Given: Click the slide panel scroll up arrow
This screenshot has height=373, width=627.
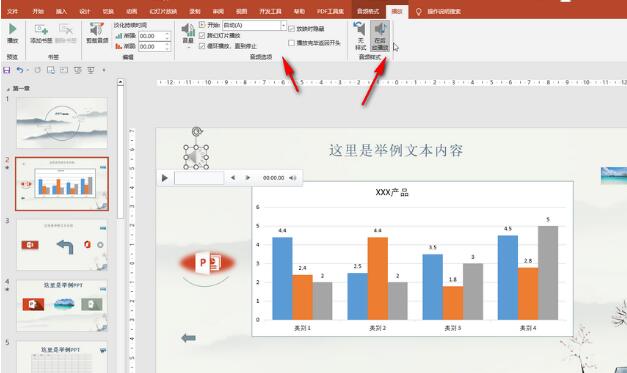Looking at the screenshot, I should (x=120, y=82).
